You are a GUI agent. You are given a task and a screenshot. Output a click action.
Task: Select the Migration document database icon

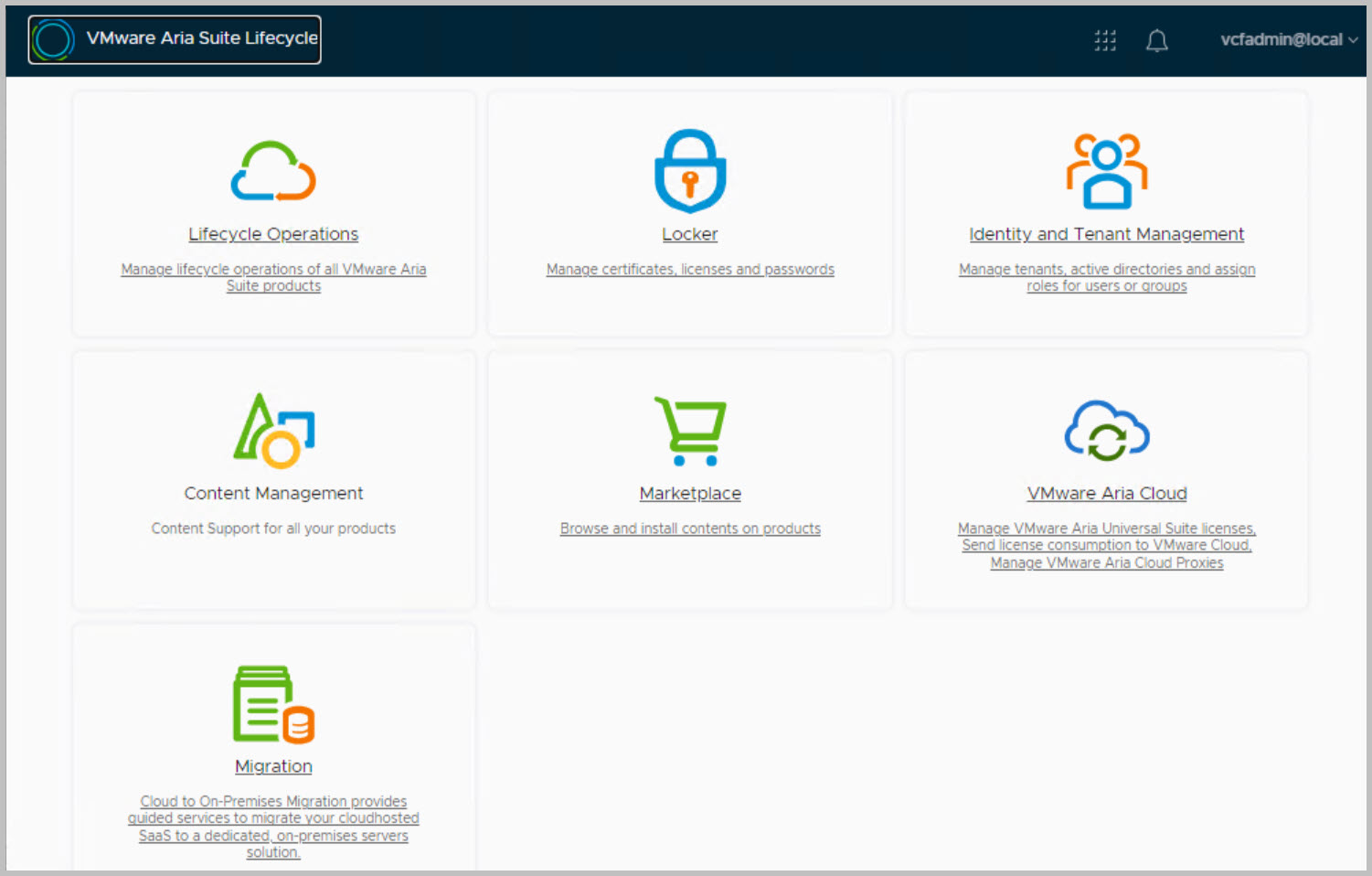pos(273,704)
